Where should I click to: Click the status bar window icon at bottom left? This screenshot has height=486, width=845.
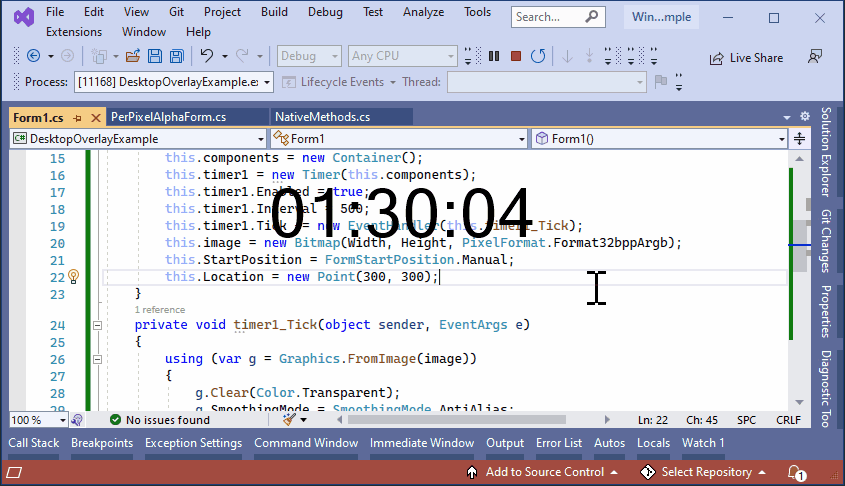pyautogui.click(x=15, y=473)
